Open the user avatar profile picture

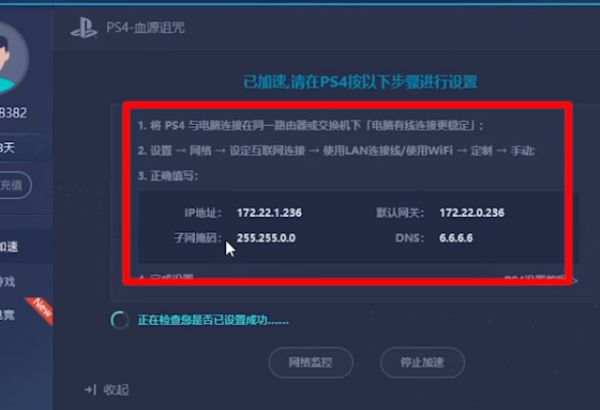point(11,57)
